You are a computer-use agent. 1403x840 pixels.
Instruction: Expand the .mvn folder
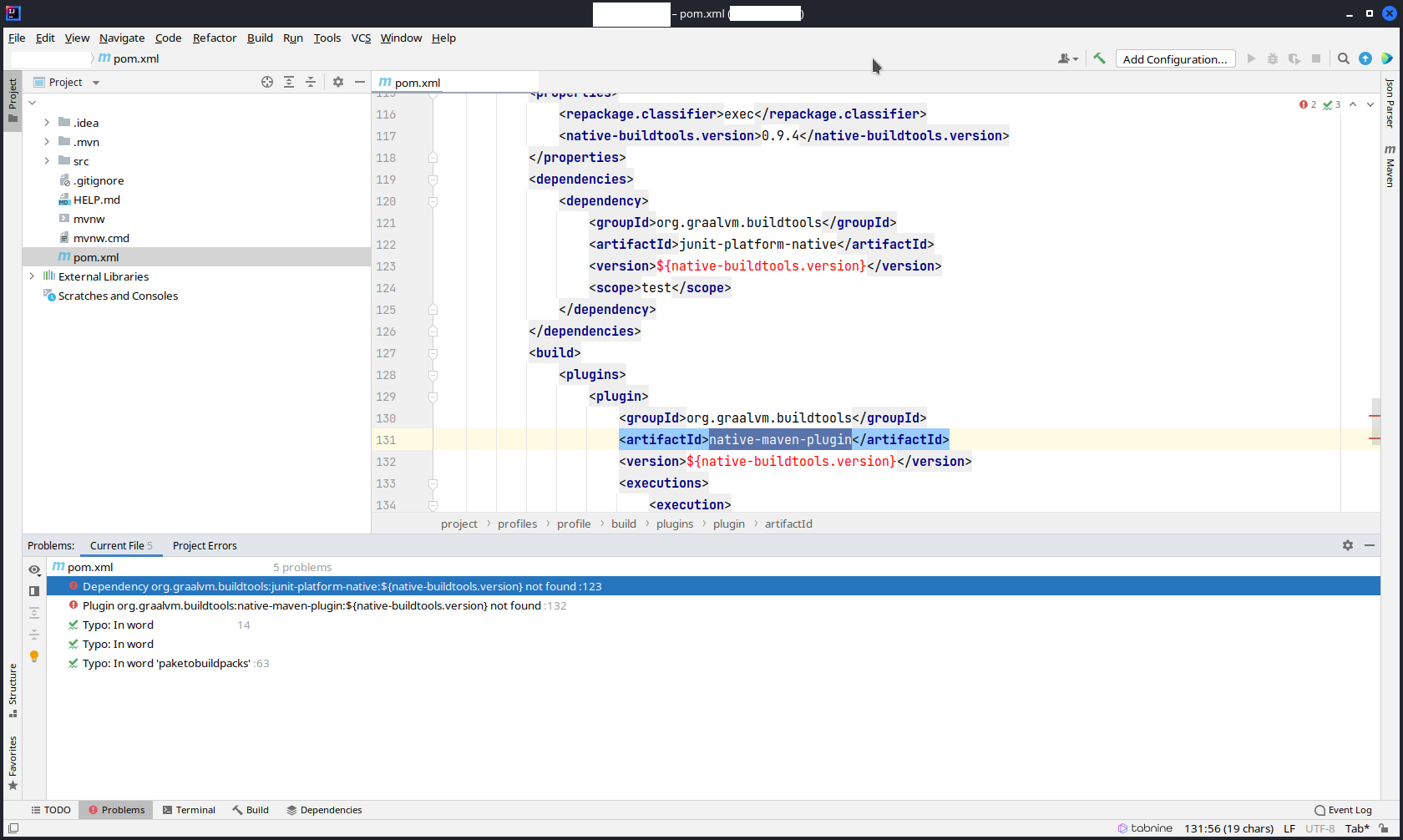[47, 142]
